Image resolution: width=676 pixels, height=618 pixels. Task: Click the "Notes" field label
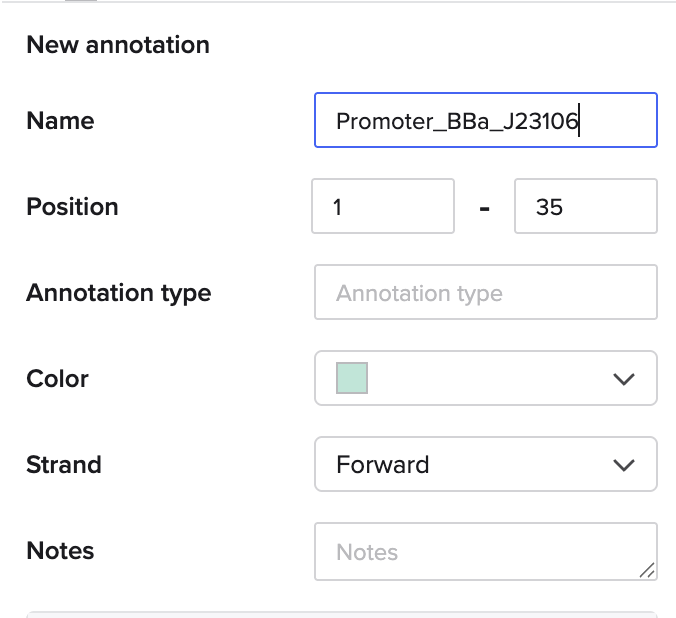[x=60, y=551]
